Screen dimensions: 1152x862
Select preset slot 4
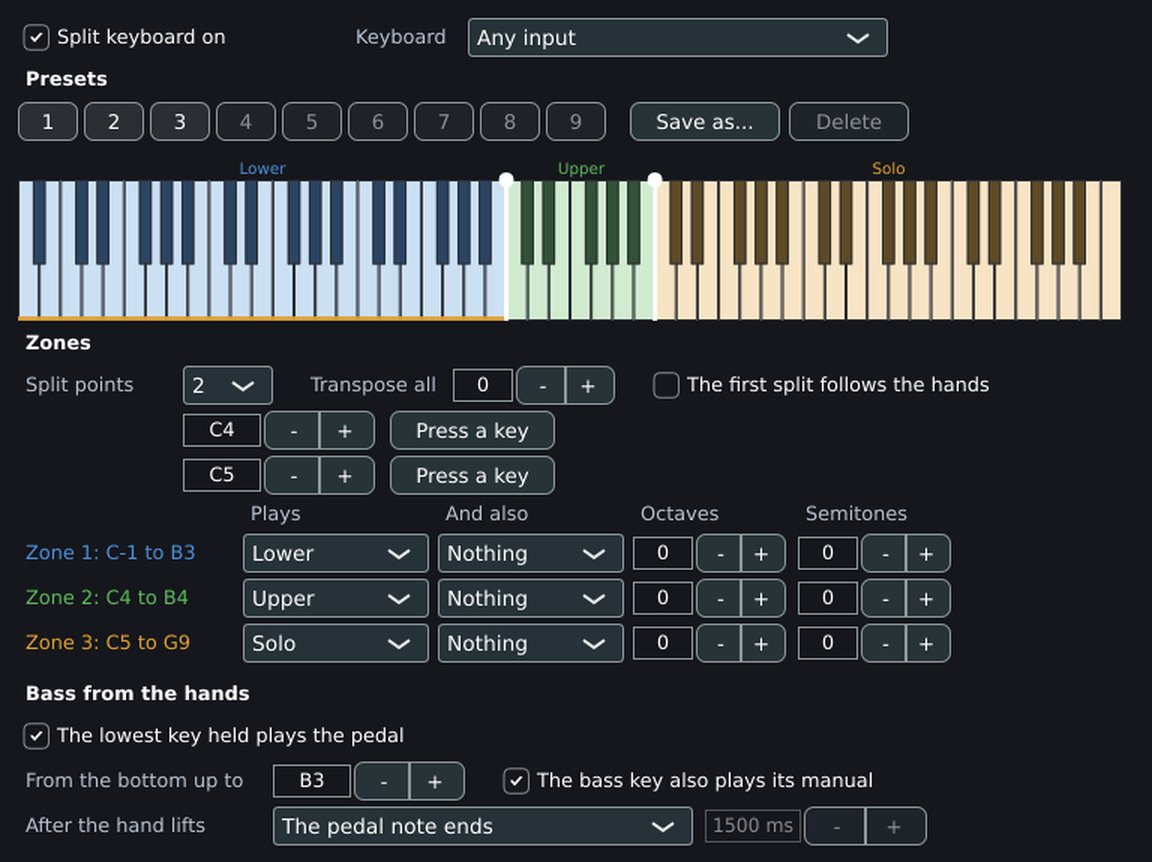coord(246,121)
